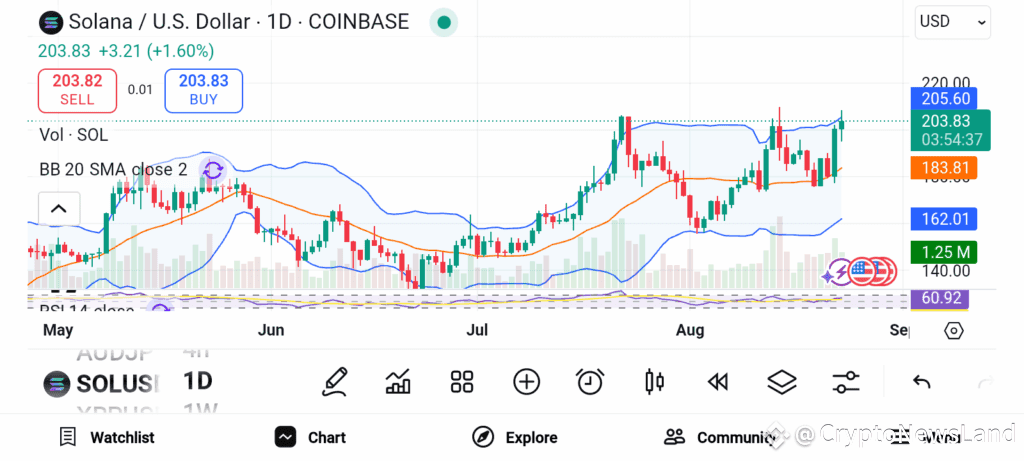The height and width of the screenshot is (461, 1024).
Task: Open the 1D timeframe selector
Action: click(197, 381)
